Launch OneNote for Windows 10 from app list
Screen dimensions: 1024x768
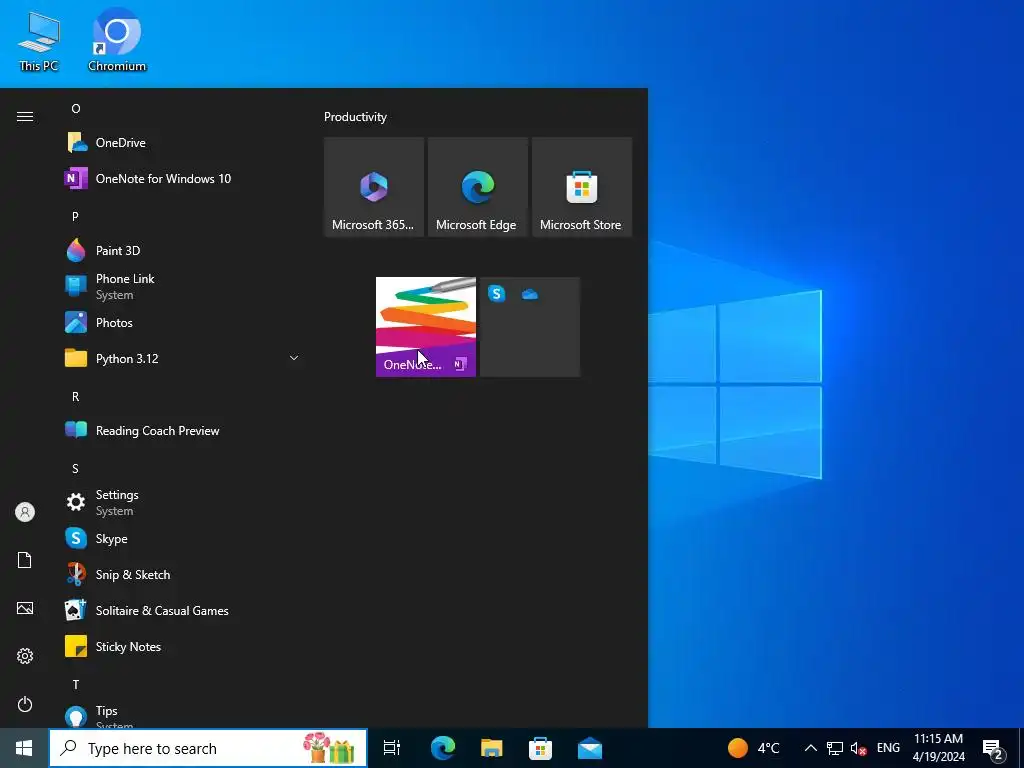click(183, 178)
